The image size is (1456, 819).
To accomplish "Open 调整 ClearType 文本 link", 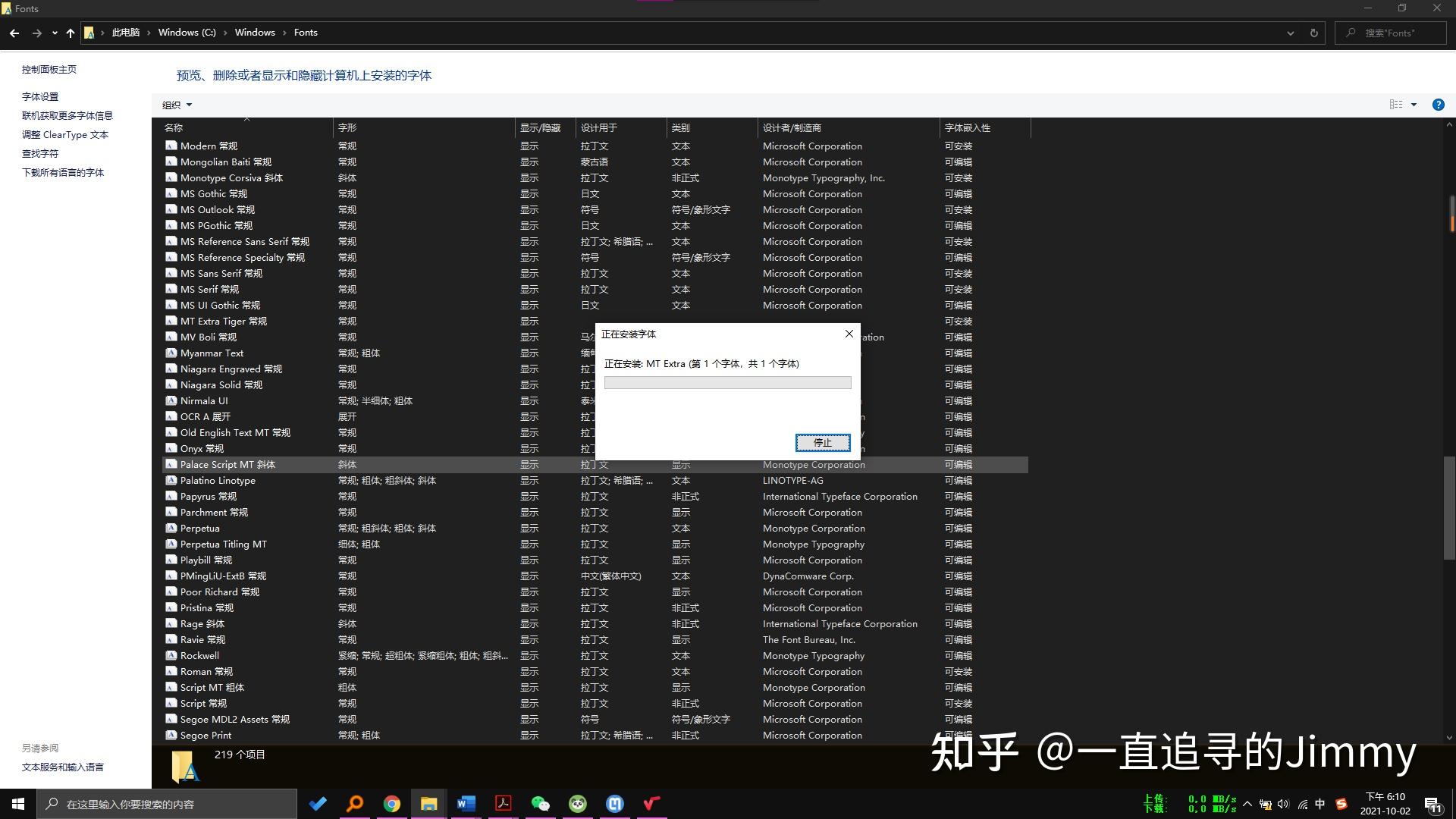I will pos(65,134).
